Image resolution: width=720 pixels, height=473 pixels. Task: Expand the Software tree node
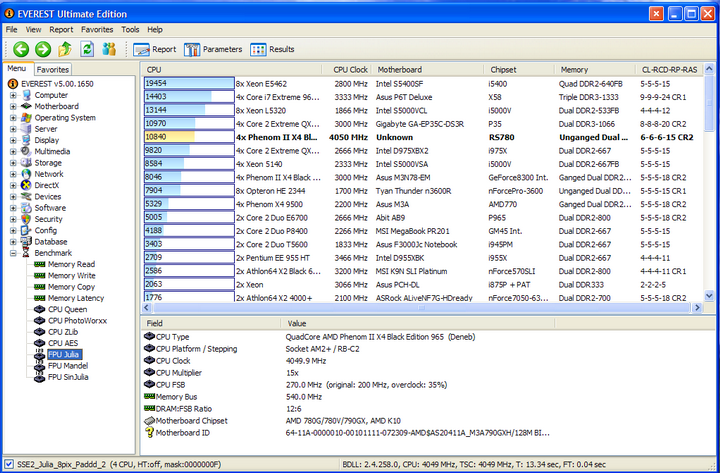(x=13, y=208)
